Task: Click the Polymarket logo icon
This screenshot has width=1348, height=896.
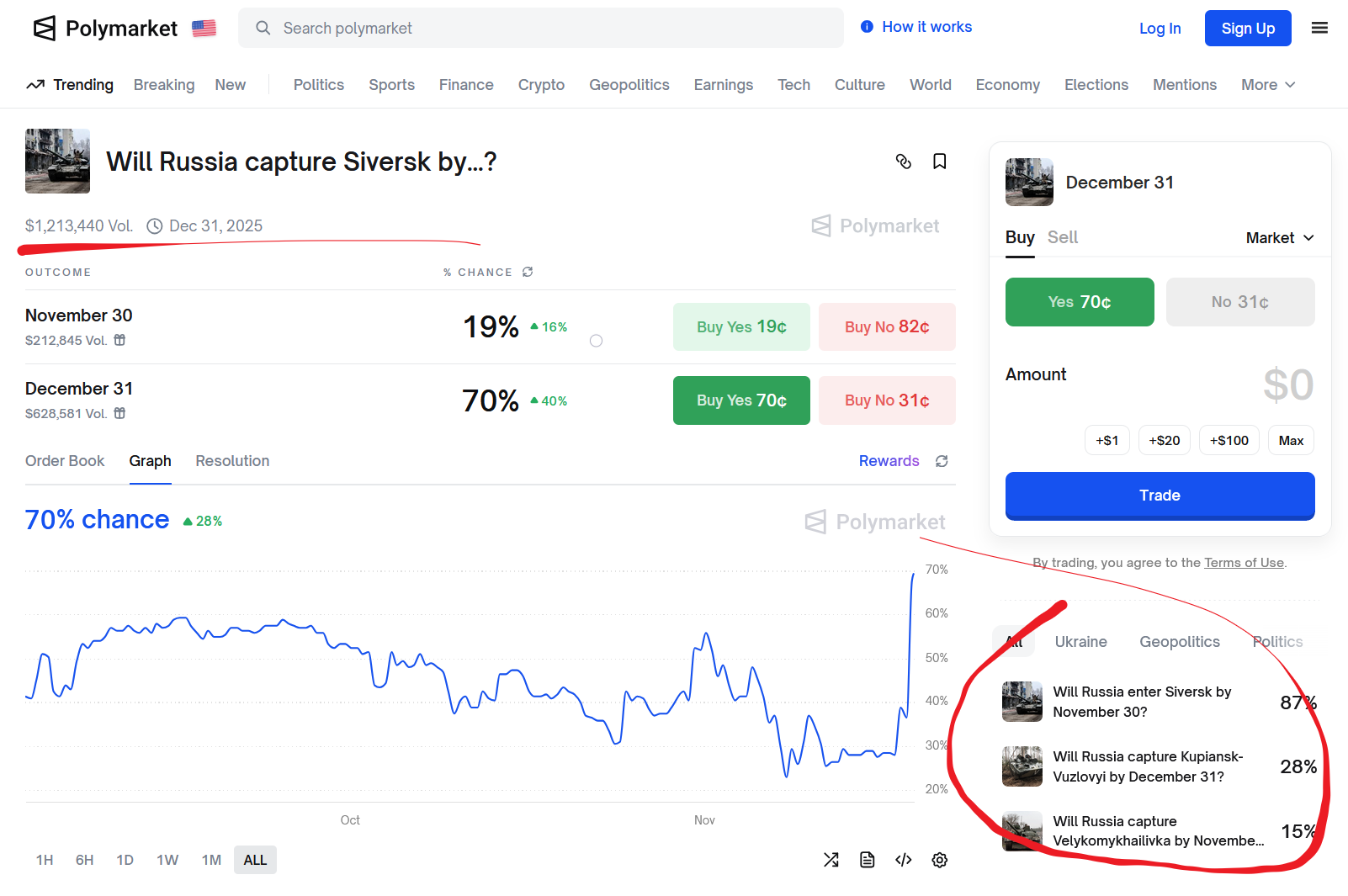Action: tap(44, 29)
